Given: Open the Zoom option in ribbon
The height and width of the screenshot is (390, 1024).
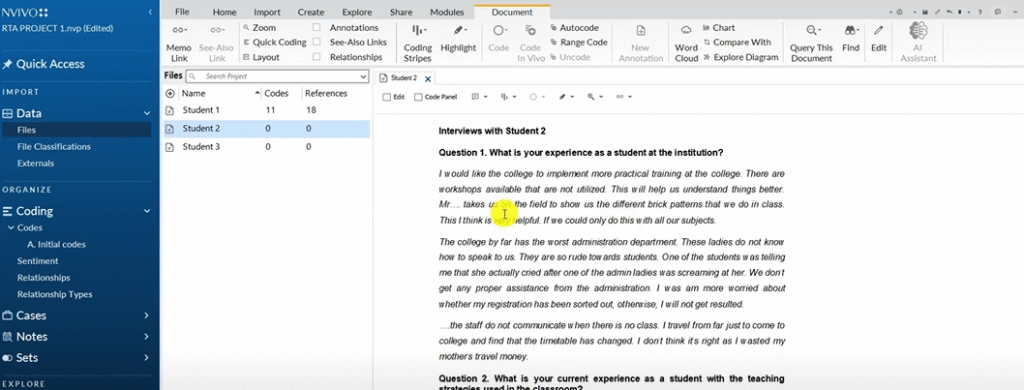Looking at the screenshot, I should 259,28.
